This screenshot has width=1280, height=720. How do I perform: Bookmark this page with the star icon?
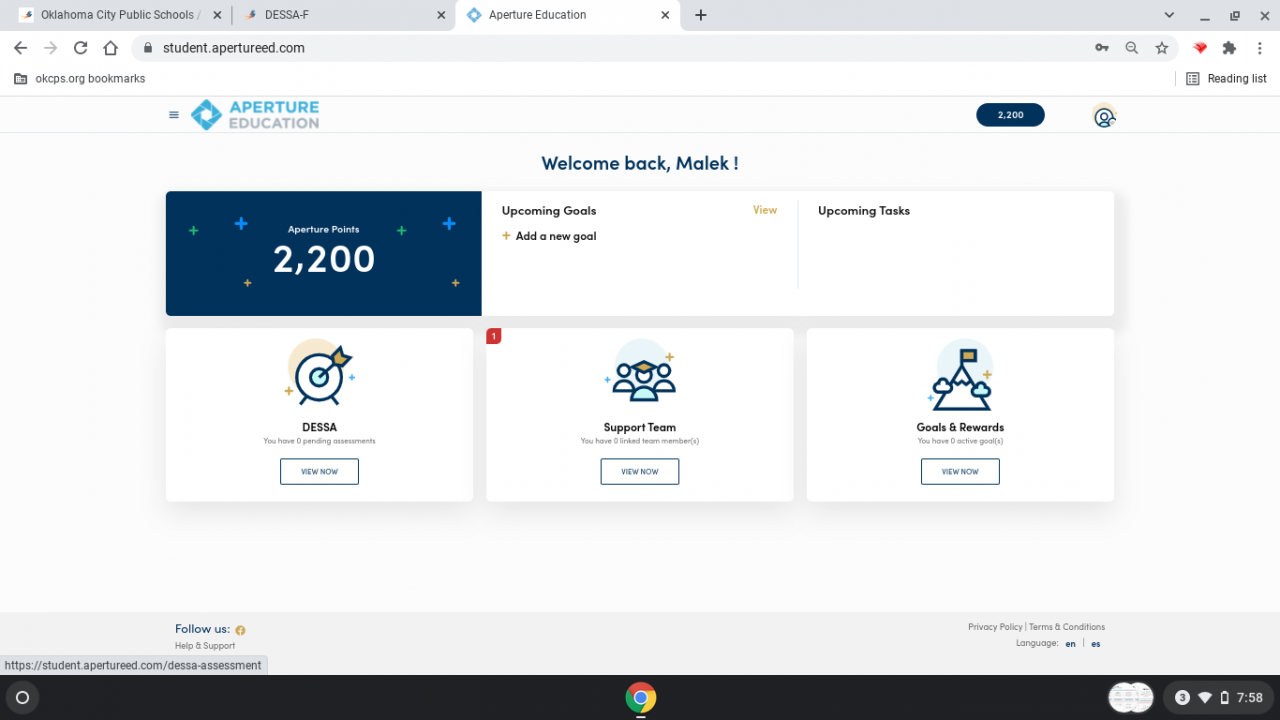click(1162, 48)
